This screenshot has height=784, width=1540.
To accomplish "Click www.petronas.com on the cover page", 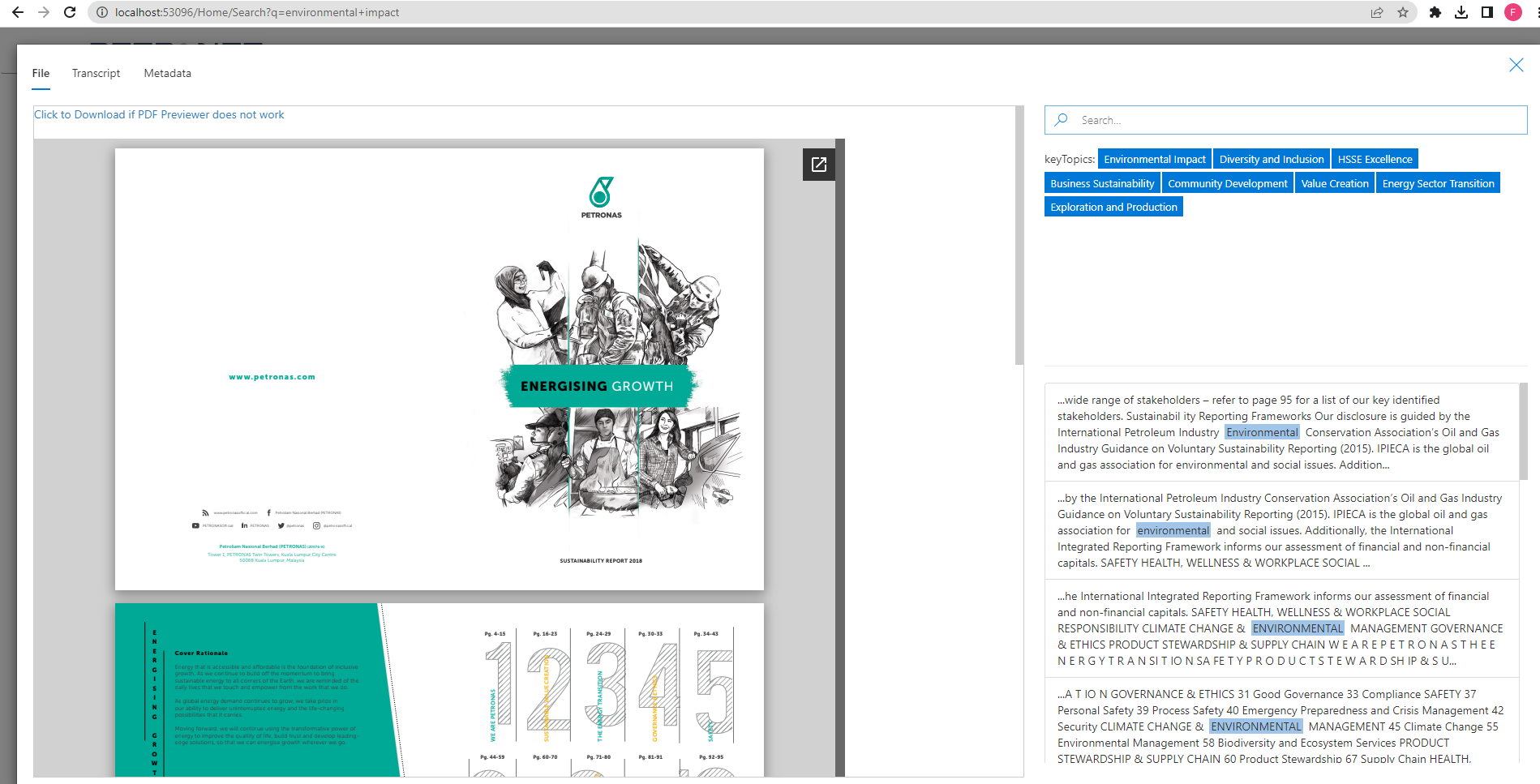I will [x=272, y=377].
